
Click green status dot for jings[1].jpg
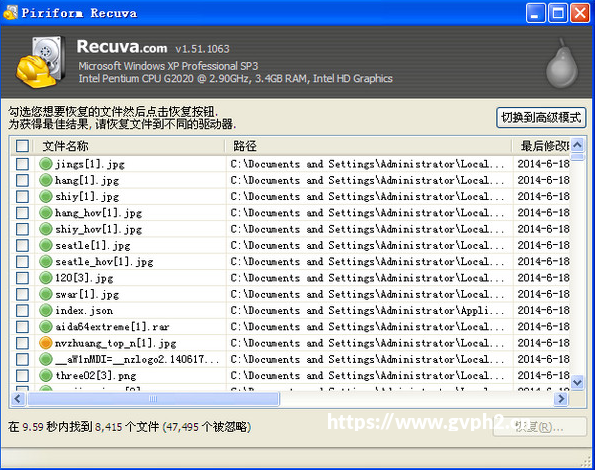(46, 164)
